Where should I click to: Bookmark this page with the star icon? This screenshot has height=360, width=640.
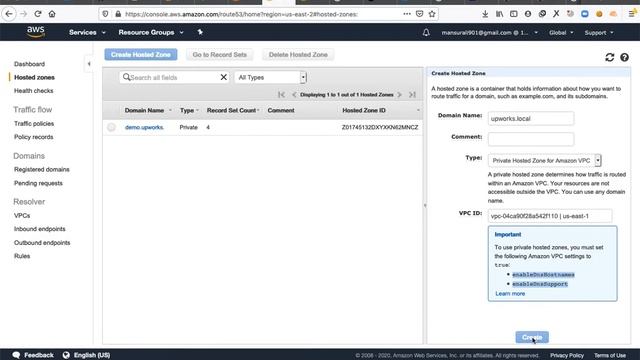432,14
